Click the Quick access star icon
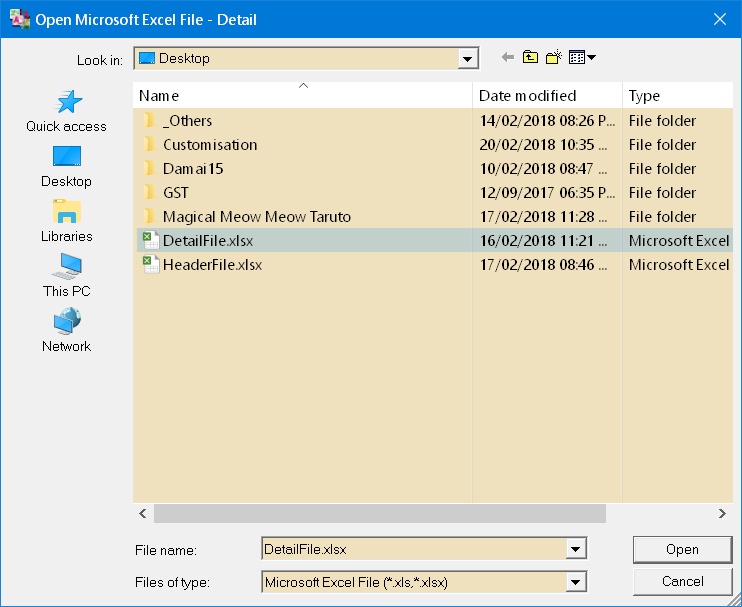 click(x=66, y=102)
